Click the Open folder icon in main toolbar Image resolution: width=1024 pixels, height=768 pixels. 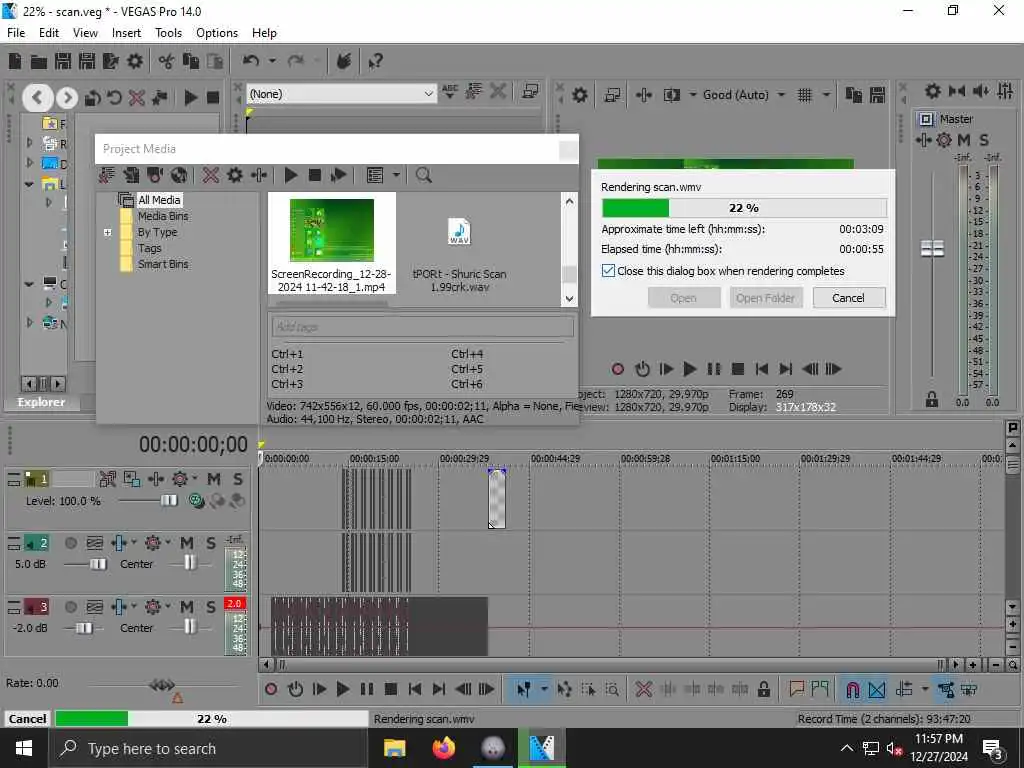(39, 61)
